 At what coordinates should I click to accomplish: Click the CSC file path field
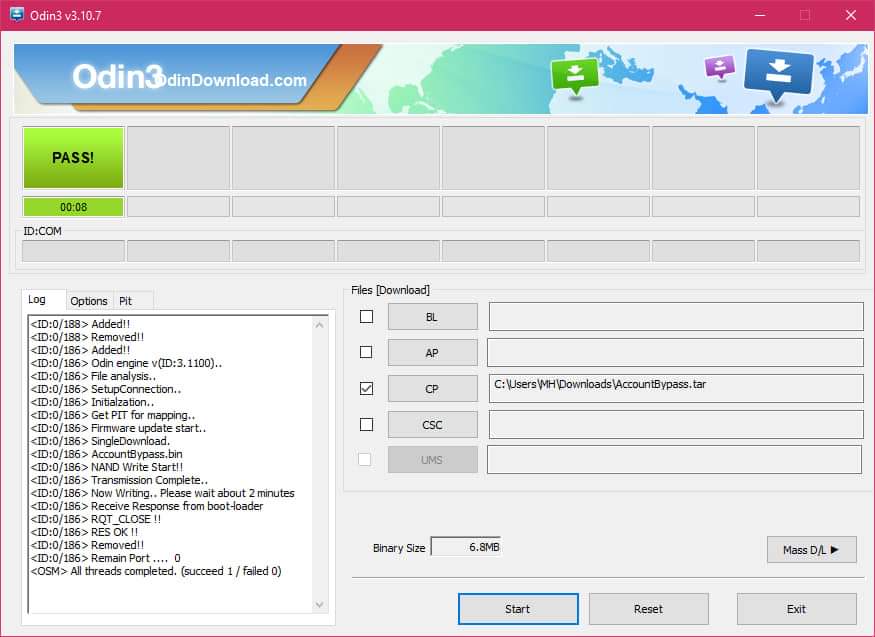pos(676,425)
